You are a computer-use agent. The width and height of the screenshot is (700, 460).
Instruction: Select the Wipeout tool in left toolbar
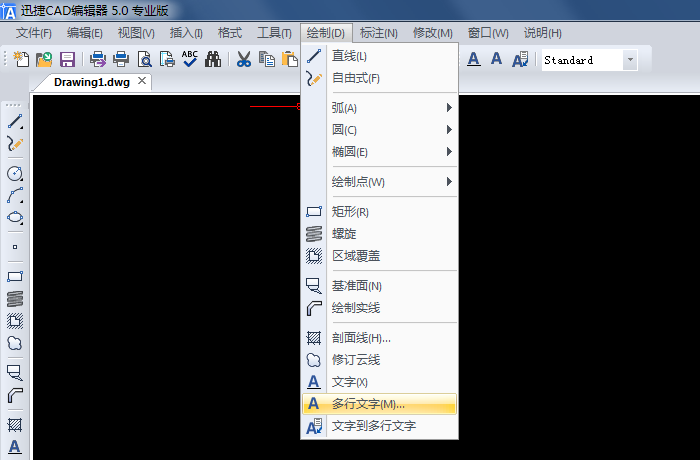(x=15, y=321)
